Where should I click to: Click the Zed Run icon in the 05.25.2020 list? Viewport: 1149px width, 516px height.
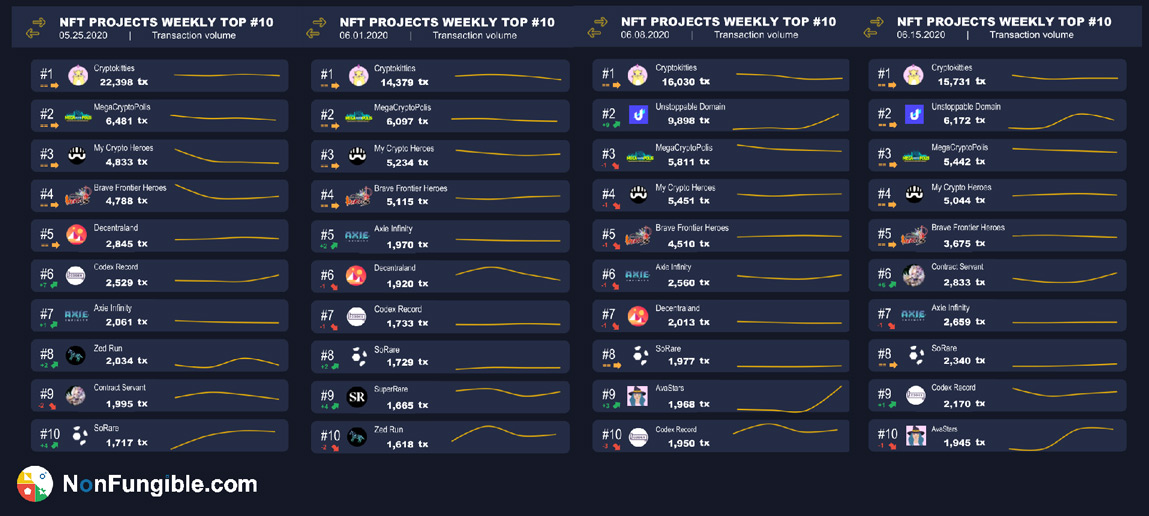[76, 355]
